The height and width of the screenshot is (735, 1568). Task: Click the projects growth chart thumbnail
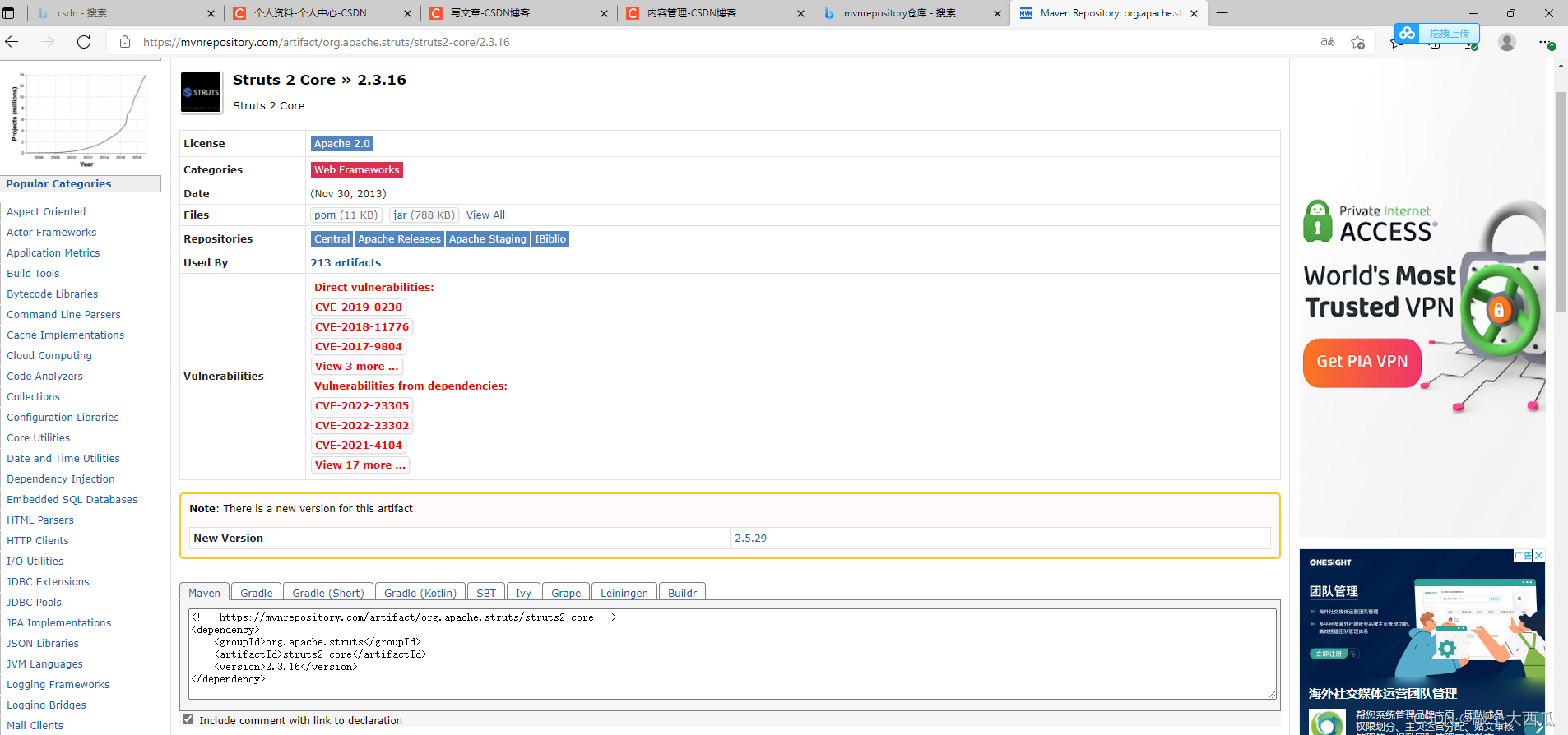[x=80, y=118]
